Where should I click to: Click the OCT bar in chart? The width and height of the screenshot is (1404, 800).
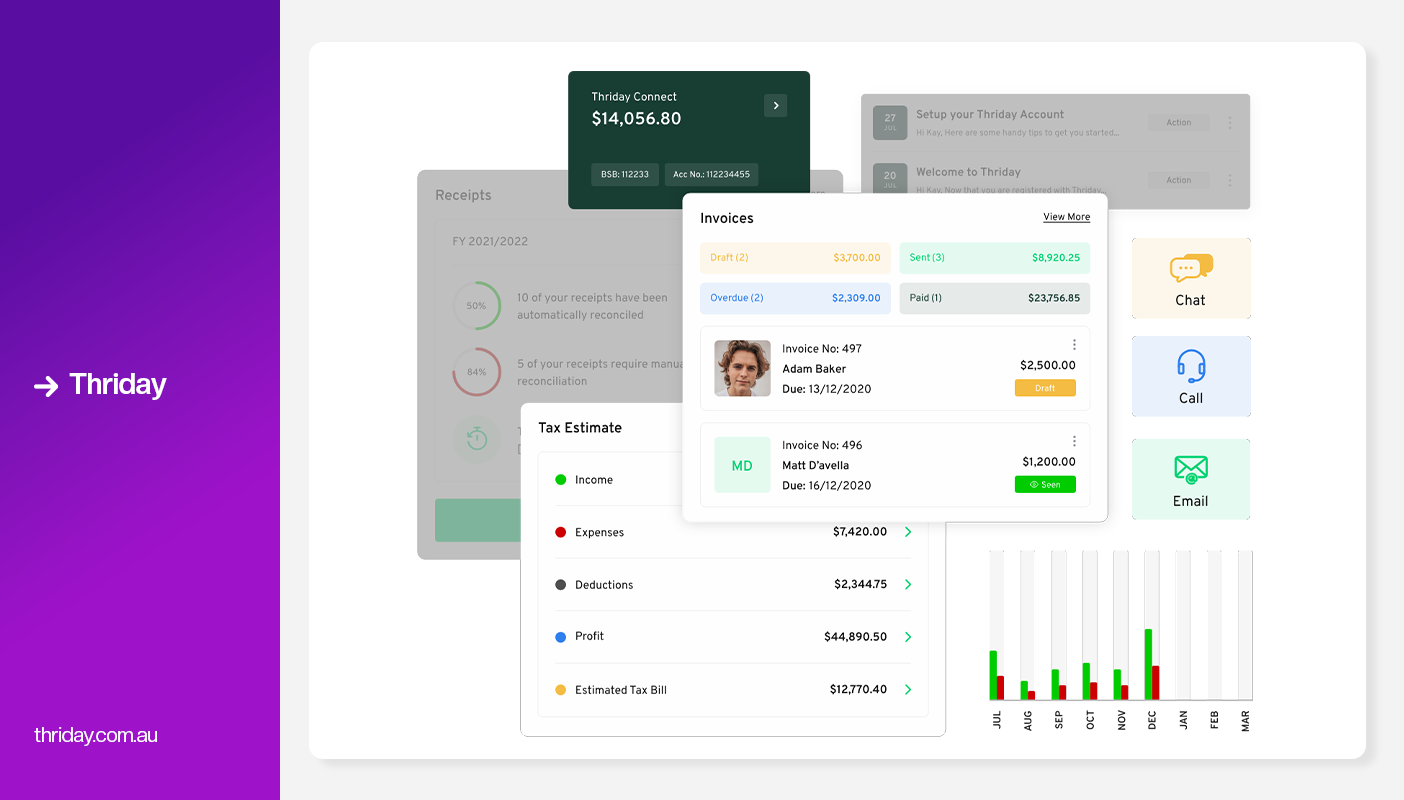pyautogui.click(x=1090, y=681)
